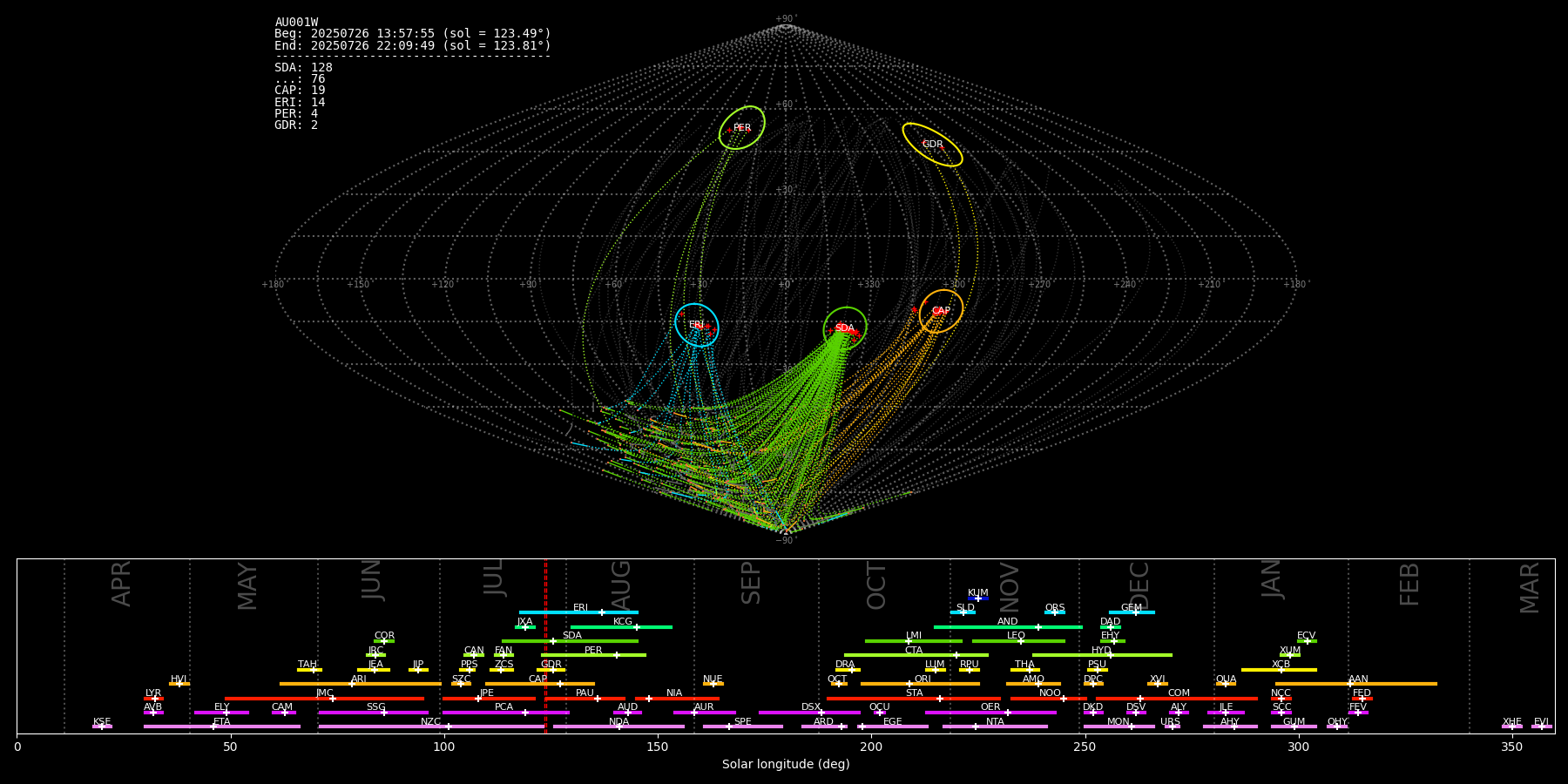Click the DEC month label
1568x784 pixels.
click(x=1139, y=585)
